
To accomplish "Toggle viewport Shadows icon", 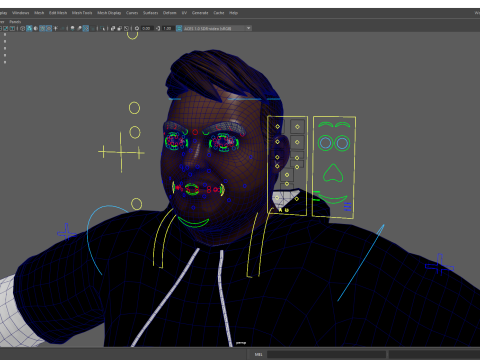I will [x=62, y=28].
